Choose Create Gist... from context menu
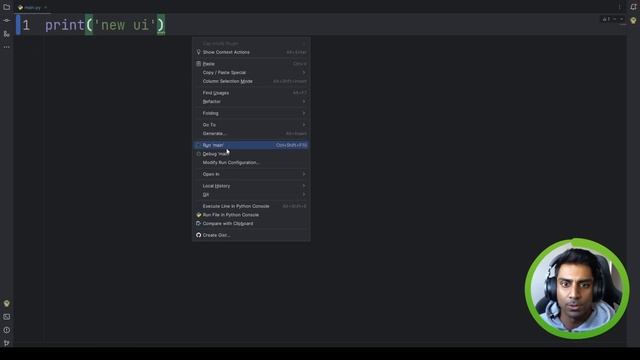 pos(251,235)
